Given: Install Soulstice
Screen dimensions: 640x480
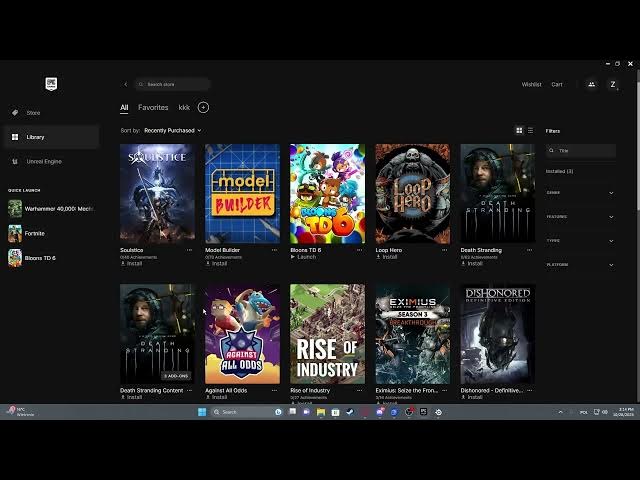Looking at the screenshot, I should pyautogui.click(x=131, y=264).
